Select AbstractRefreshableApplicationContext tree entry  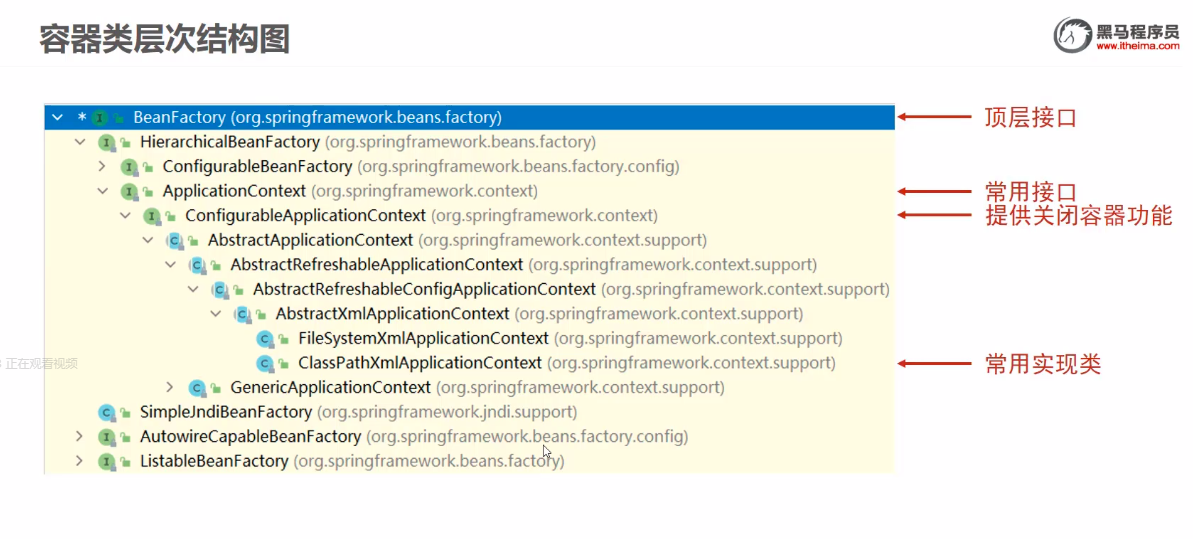click(376, 265)
